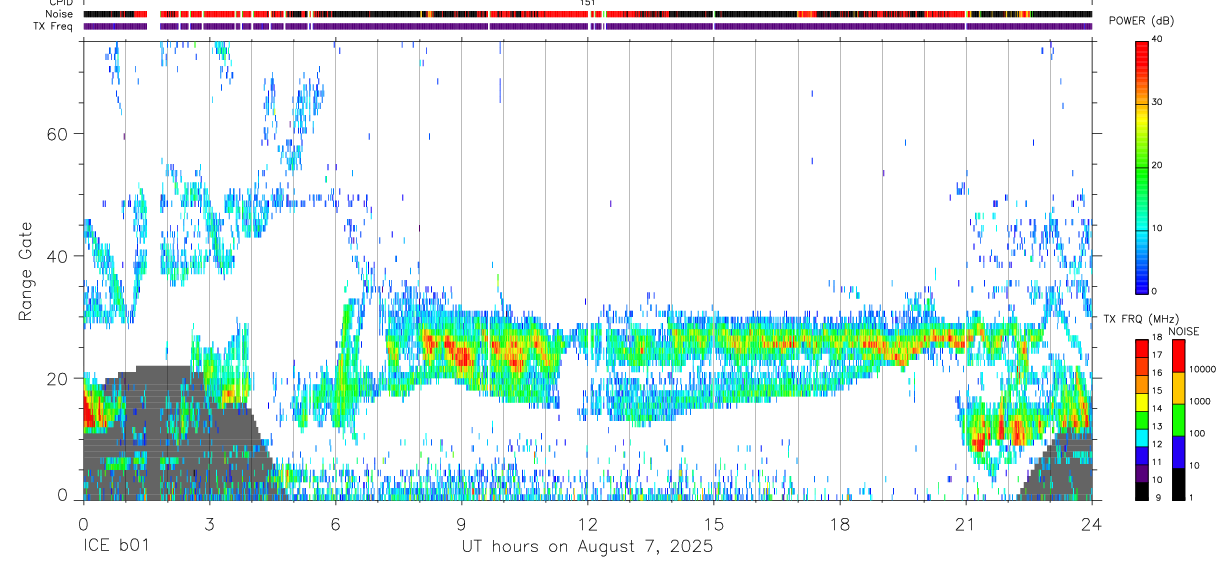The image size is (1228, 567).
Task: Click the '10000' tick on the NOISE legend
Action: click(1202, 369)
